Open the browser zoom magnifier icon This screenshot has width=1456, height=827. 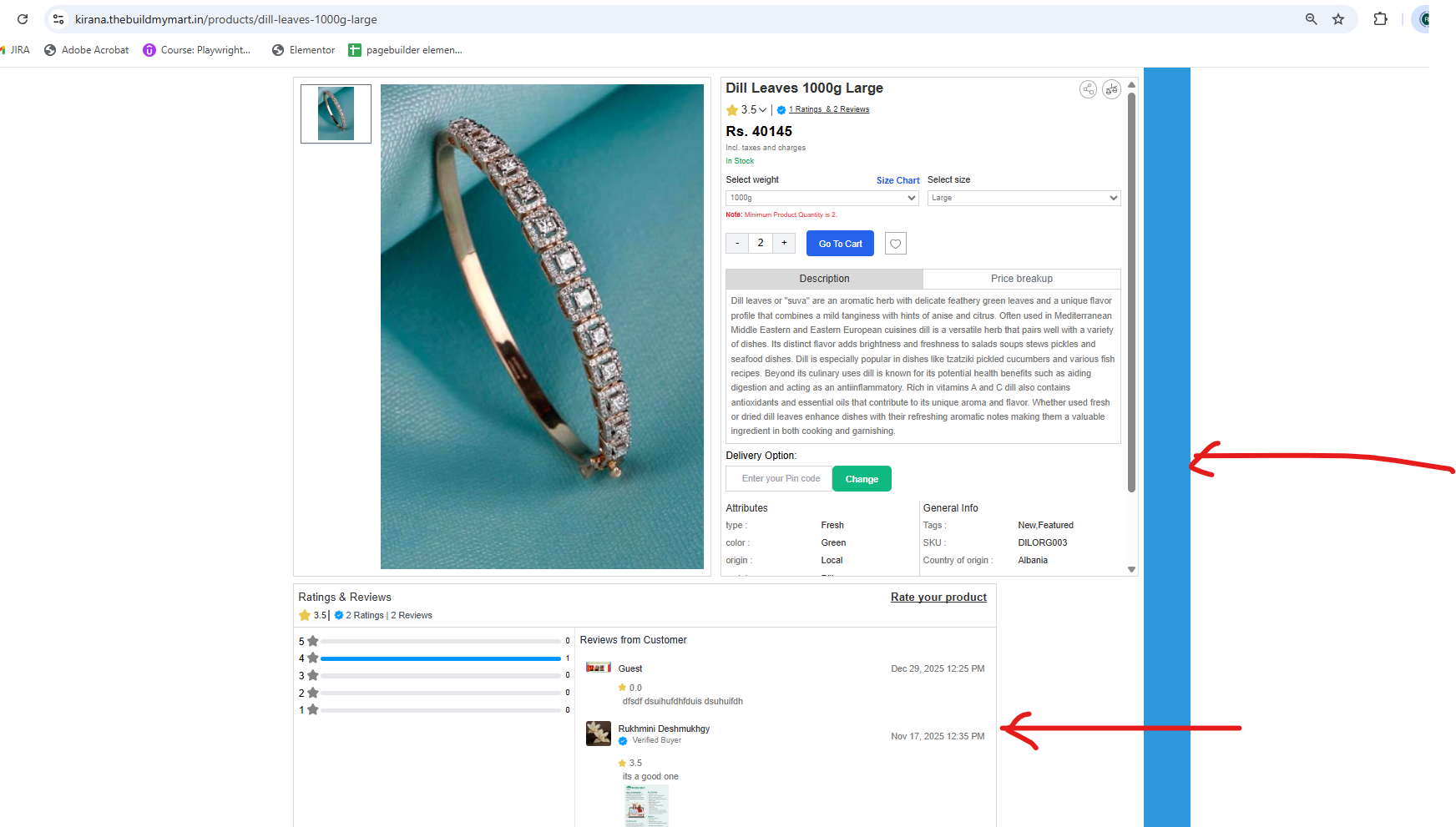click(1311, 19)
